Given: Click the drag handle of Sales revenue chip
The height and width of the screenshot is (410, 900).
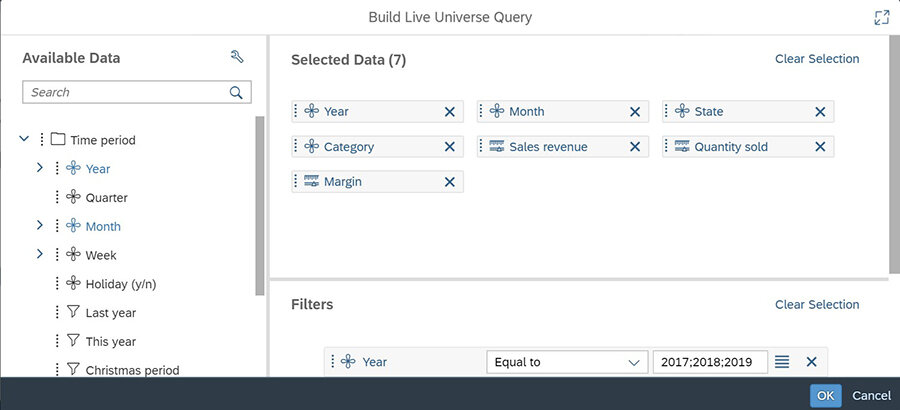Looking at the screenshot, I should pos(482,147).
